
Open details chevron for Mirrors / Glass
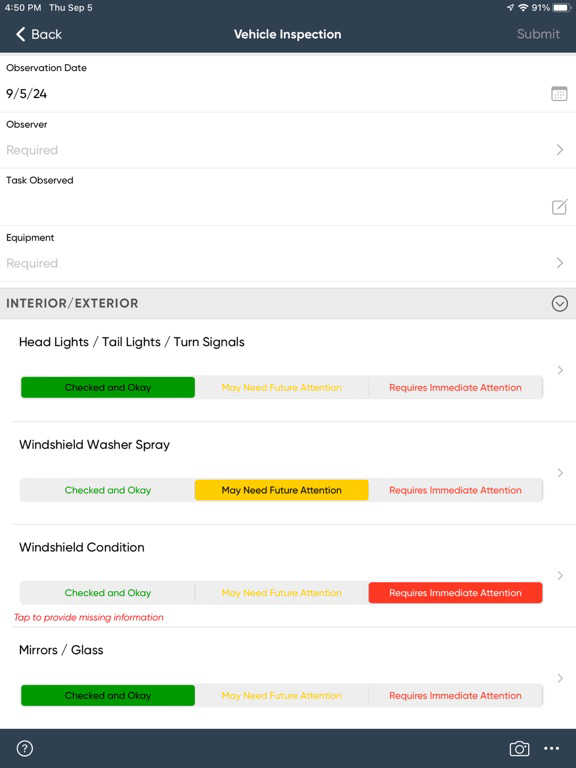coord(560,678)
